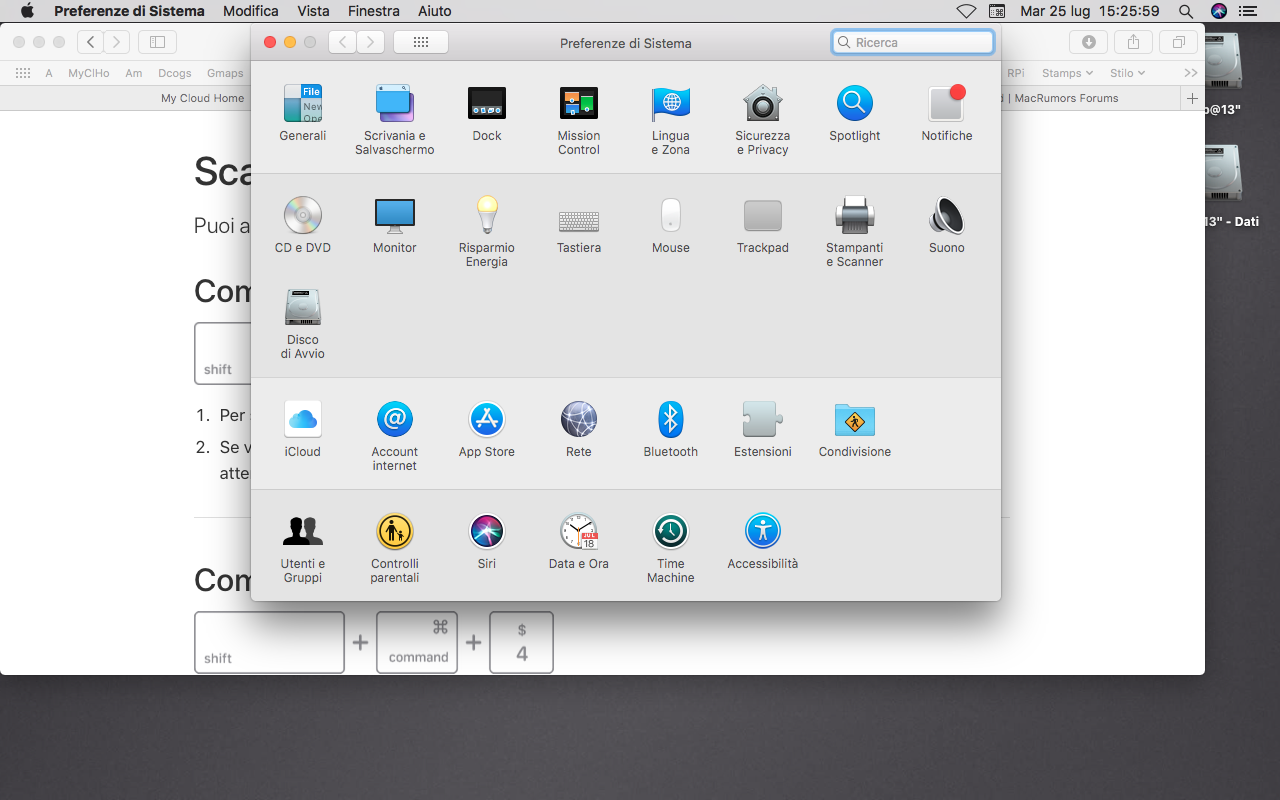Open the Bluetooth preferences pane
Image resolution: width=1280 pixels, height=800 pixels.
(671, 429)
